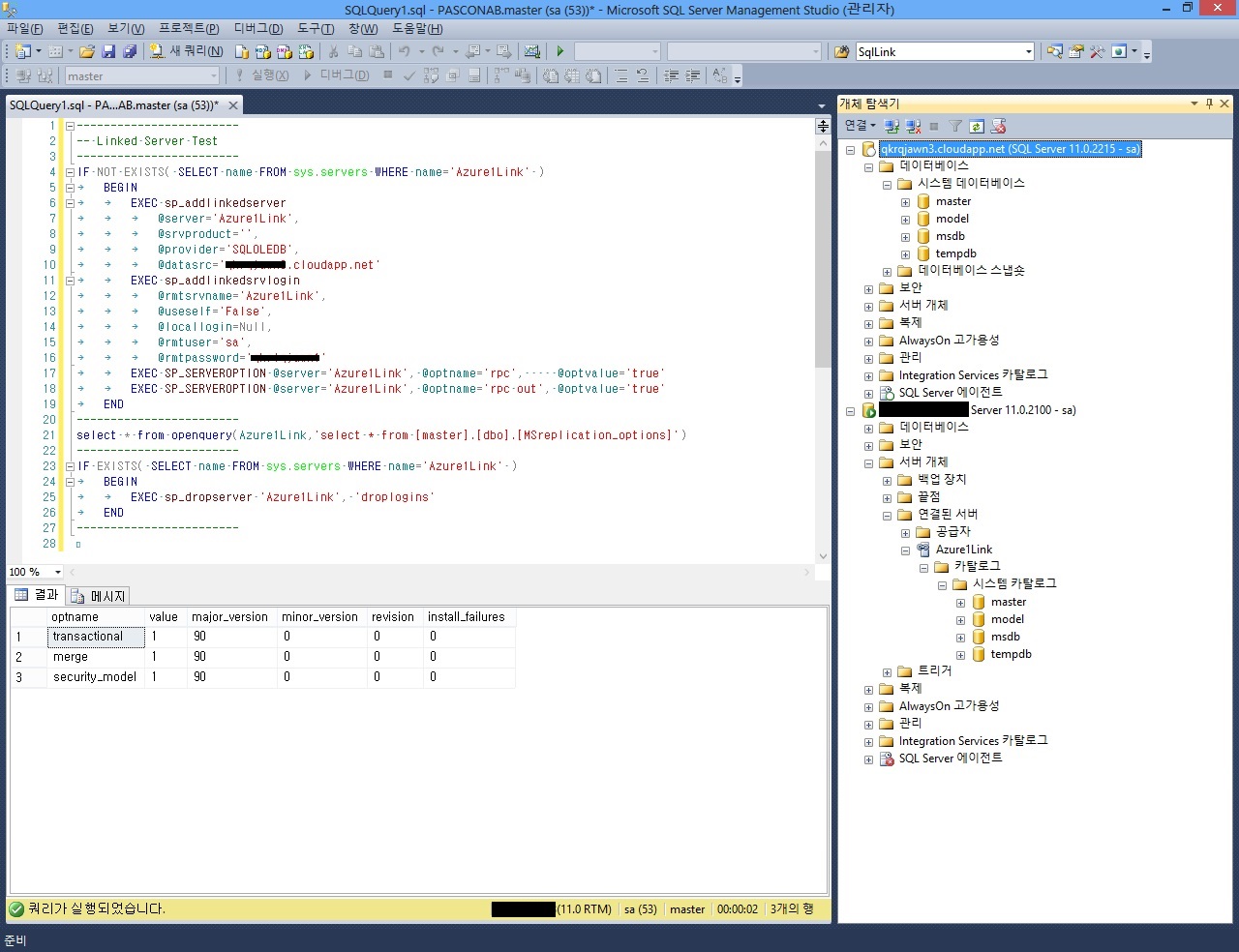Click the Disconnect icon in Object Explorer

[913, 127]
